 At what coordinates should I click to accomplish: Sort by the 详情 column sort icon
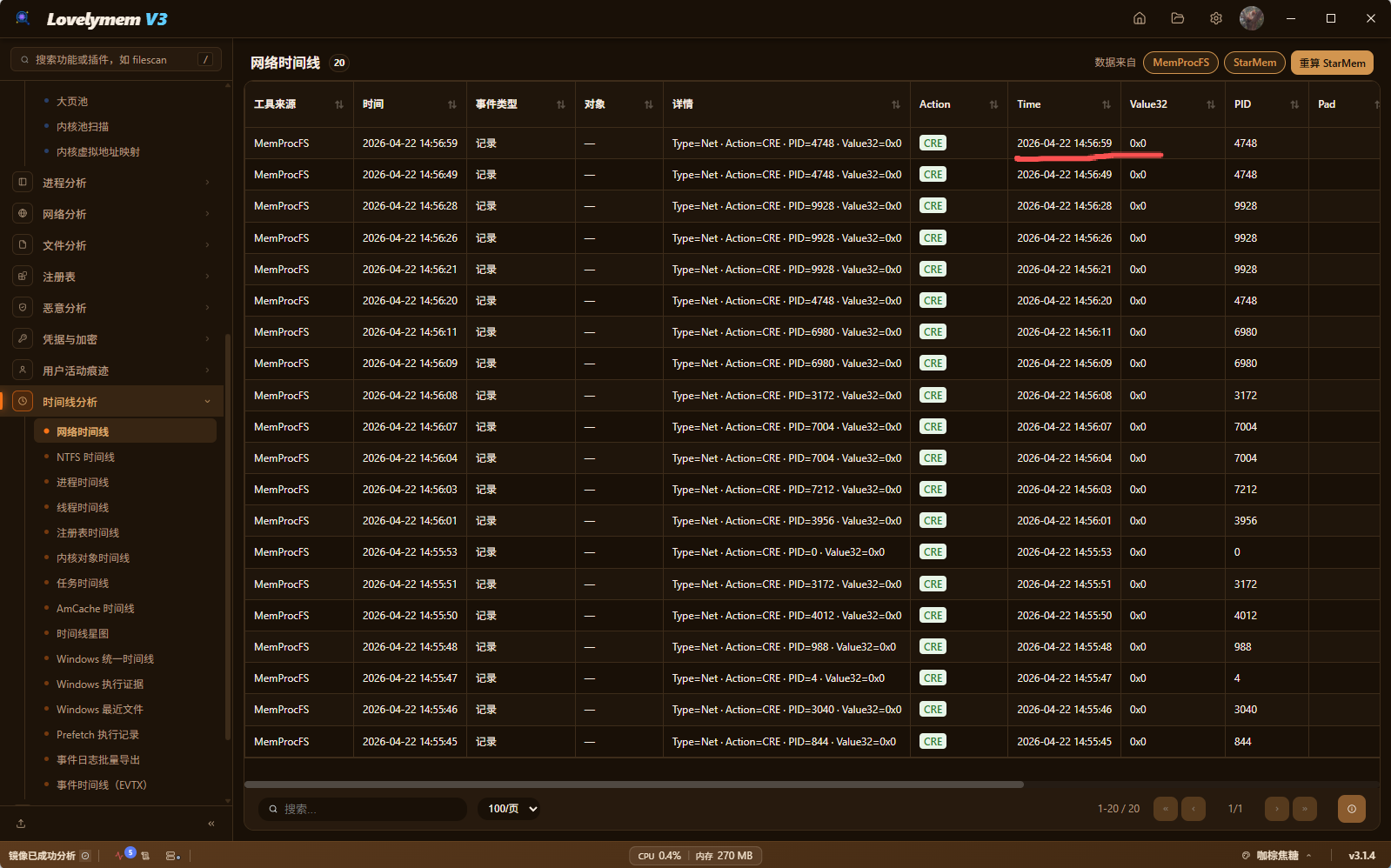coord(896,104)
